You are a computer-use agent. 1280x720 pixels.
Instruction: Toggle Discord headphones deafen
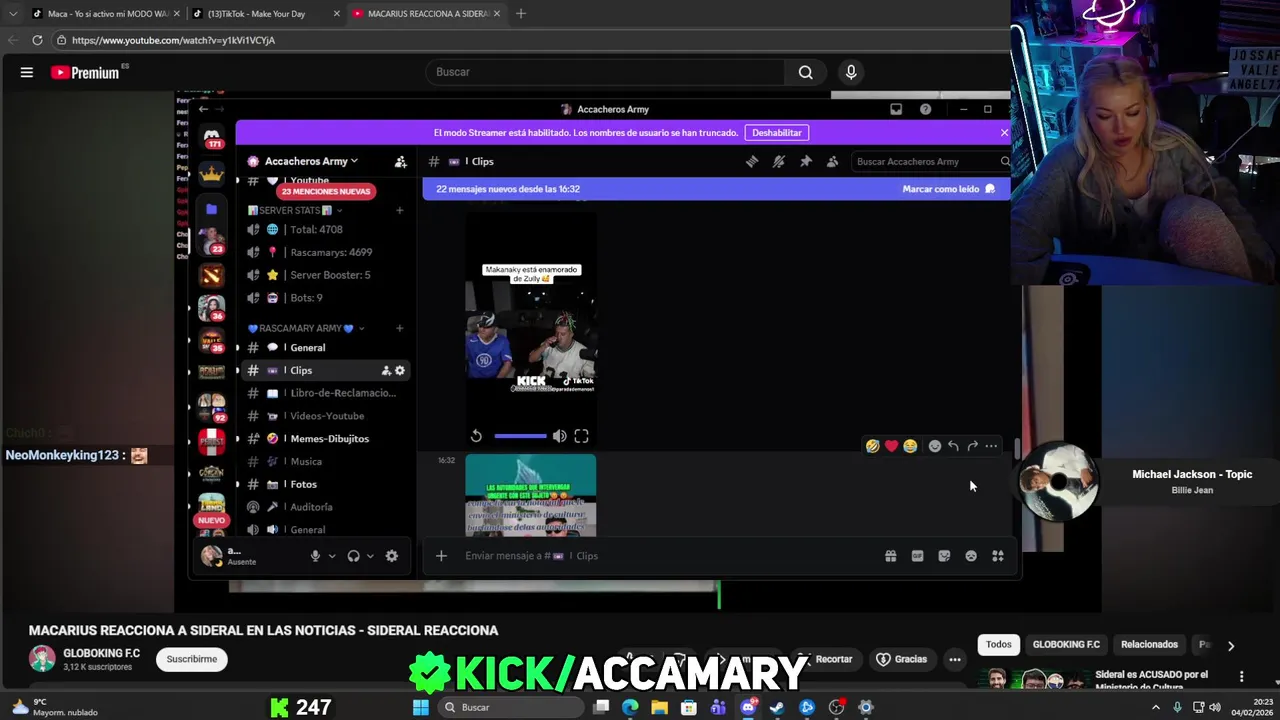pyautogui.click(x=353, y=556)
